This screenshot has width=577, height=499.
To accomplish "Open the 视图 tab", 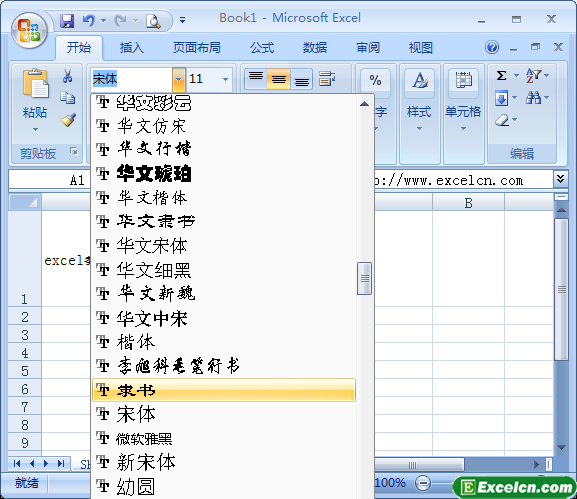I will [421, 48].
